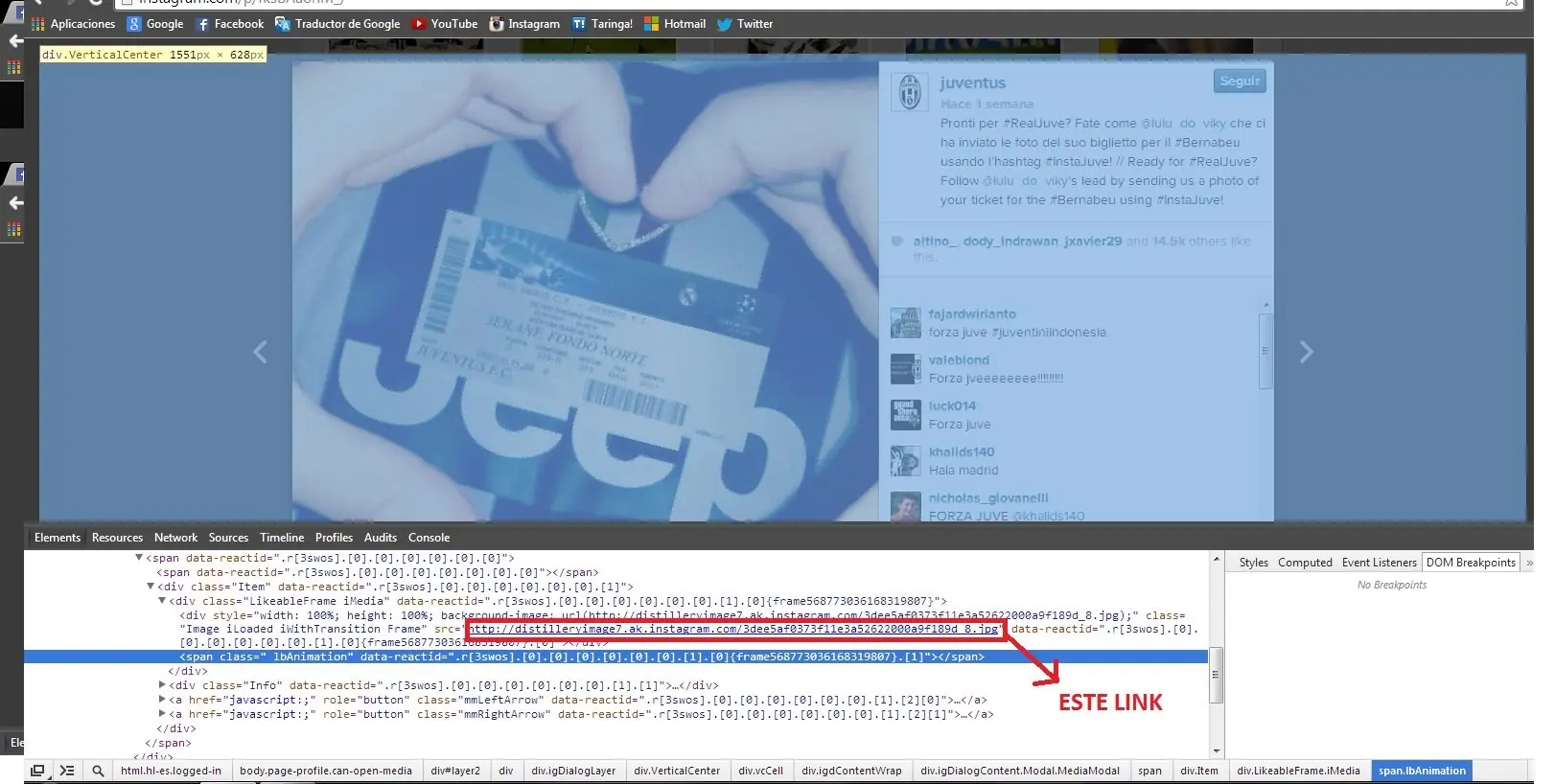Collapse the LikeableFrame iMedia div node
This screenshot has height=784, width=1555.
[x=162, y=601]
